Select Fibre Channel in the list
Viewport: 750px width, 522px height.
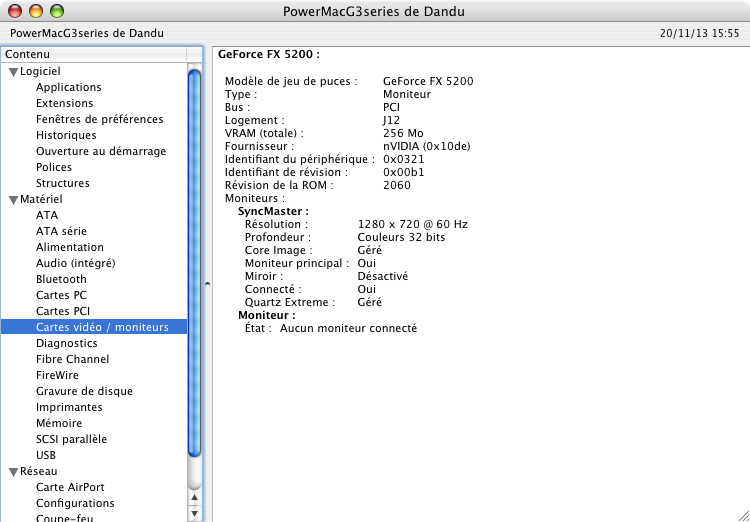(72, 359)
